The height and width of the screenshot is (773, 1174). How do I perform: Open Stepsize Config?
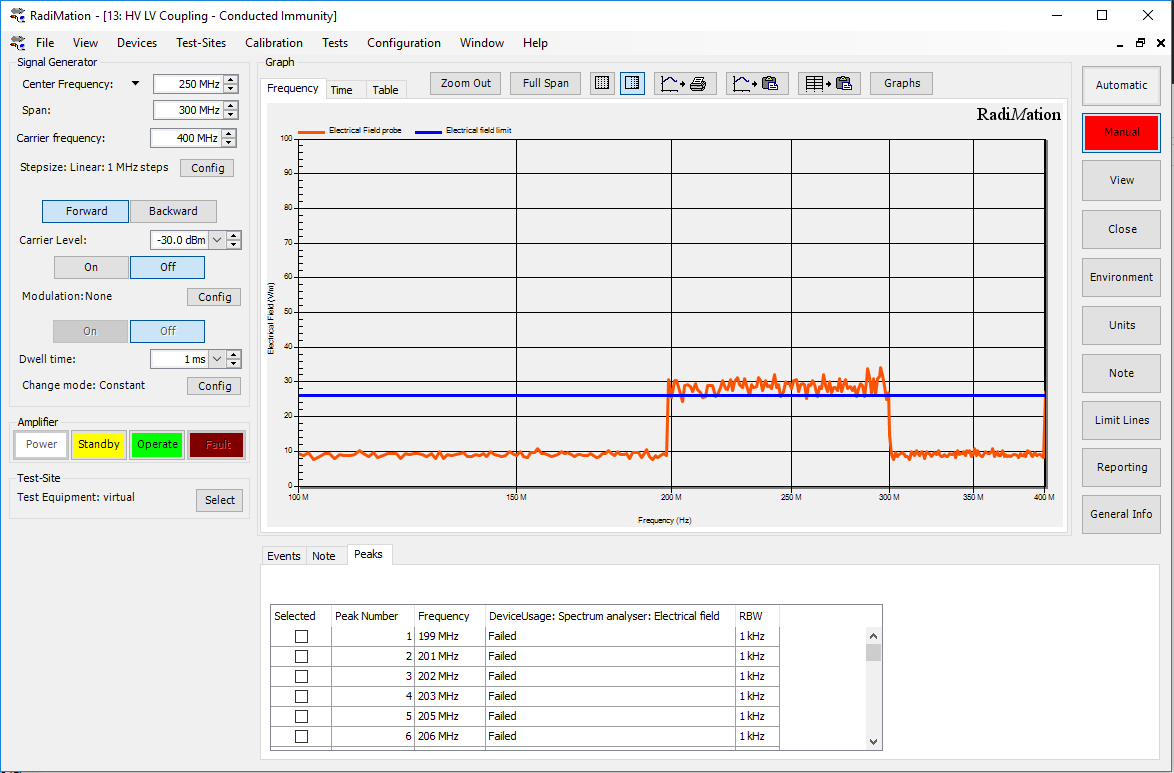click(207, 168)
